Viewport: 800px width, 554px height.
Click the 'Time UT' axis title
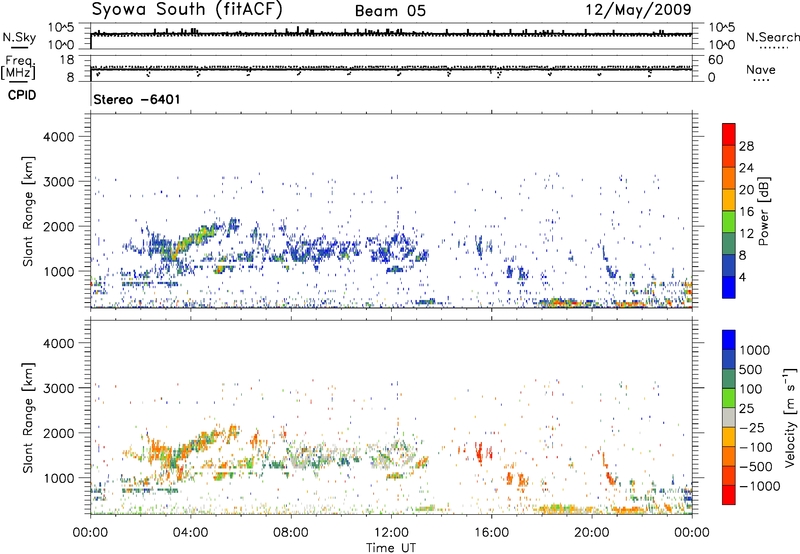[391, 548]
